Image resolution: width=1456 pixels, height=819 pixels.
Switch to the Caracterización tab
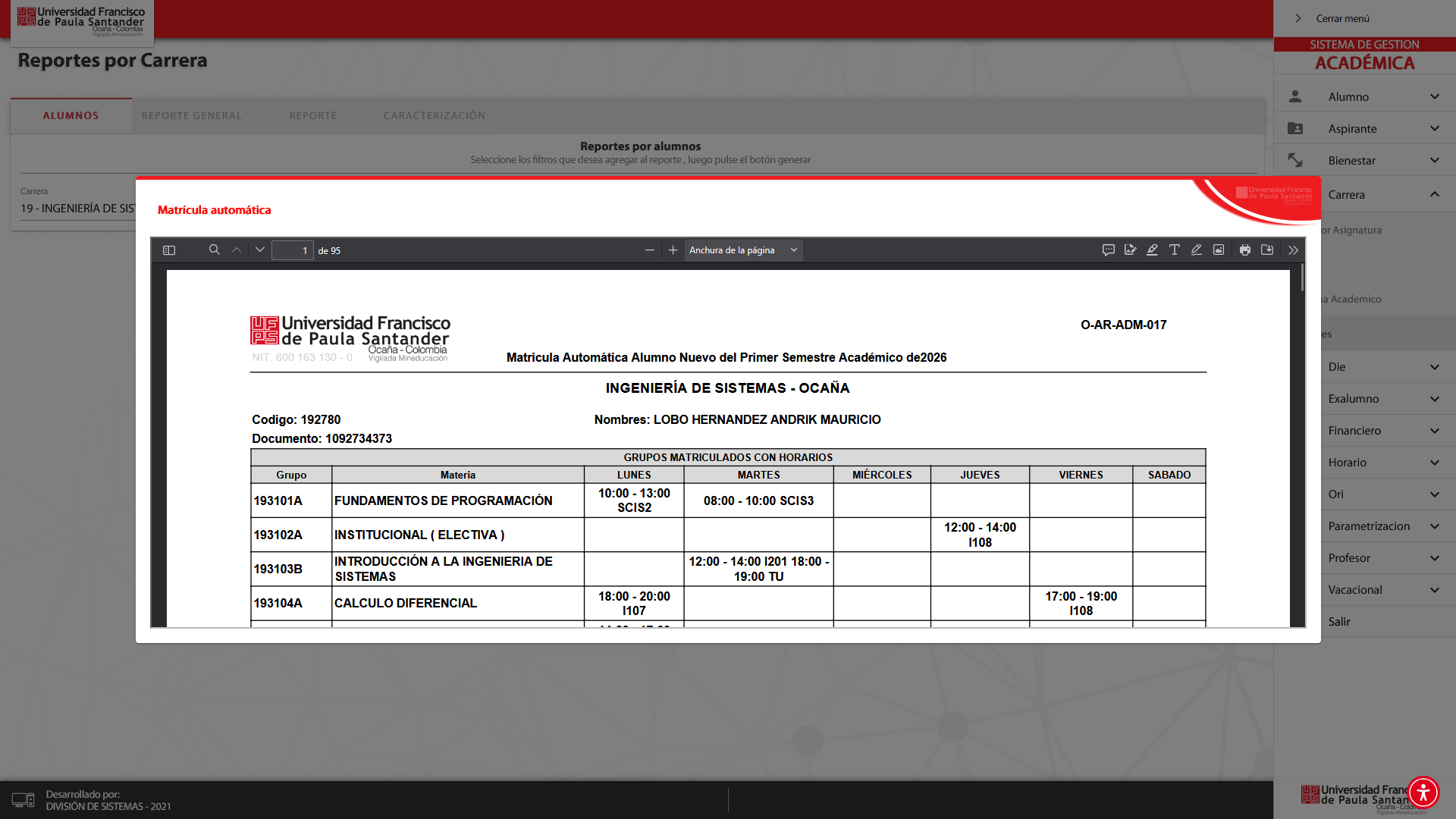click(434, 116)
